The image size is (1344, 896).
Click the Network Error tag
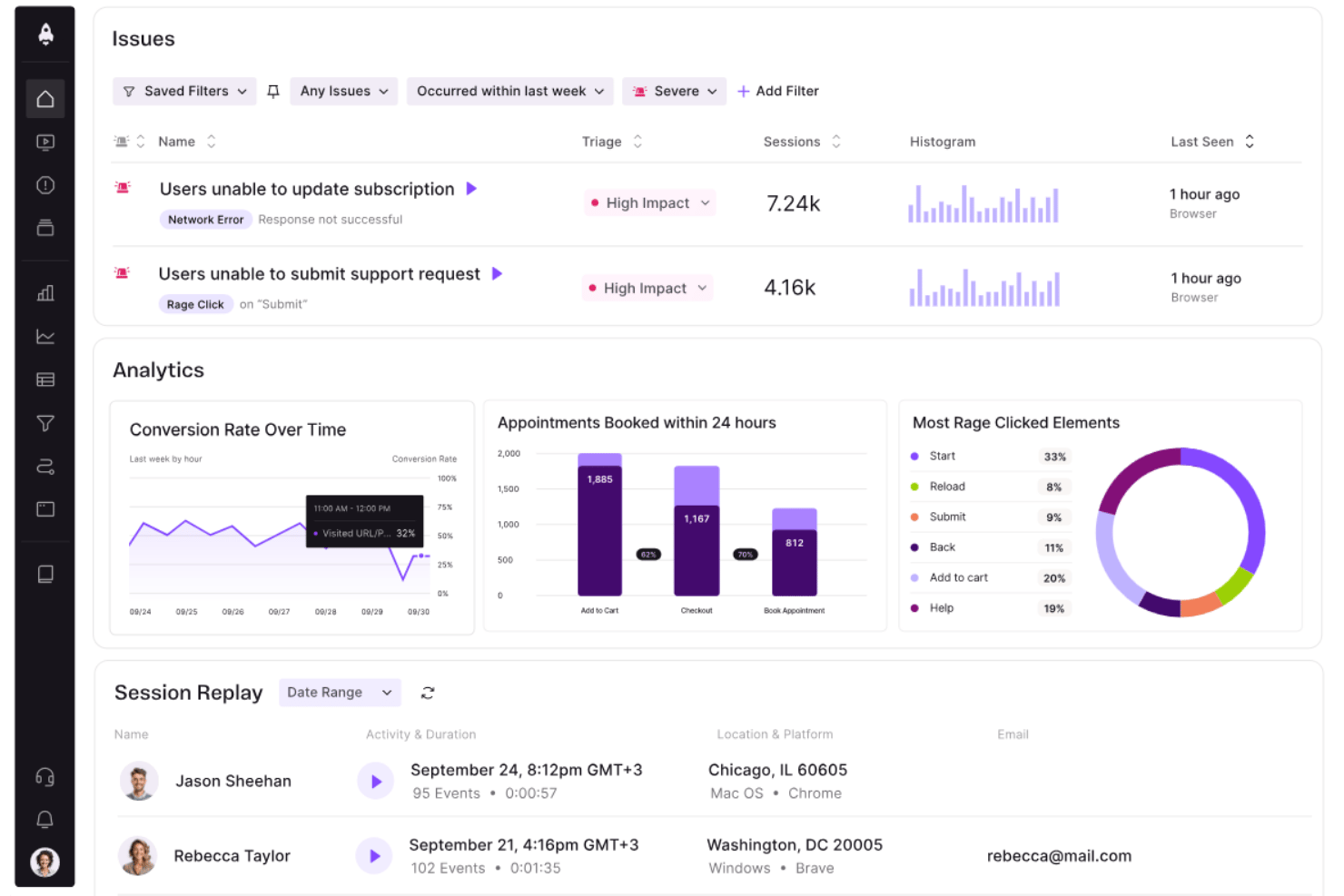point(205,220)
